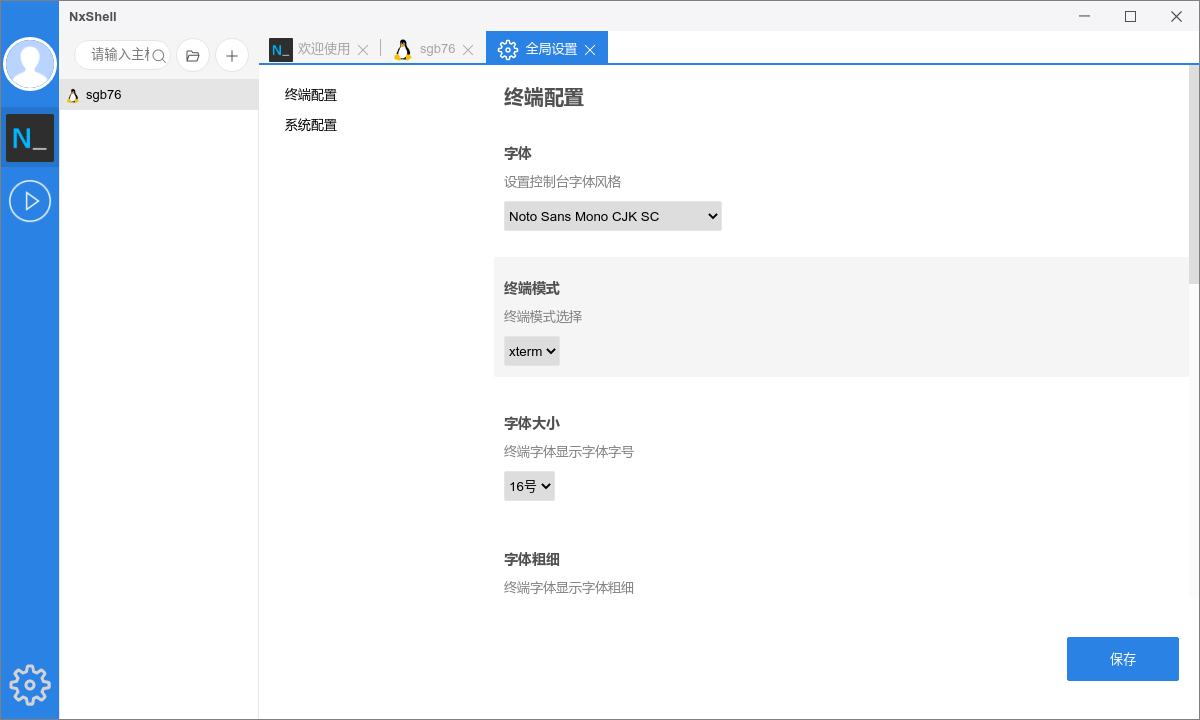Click the play script icon in sidebar

pyautogui.click(x=30, y=201)
